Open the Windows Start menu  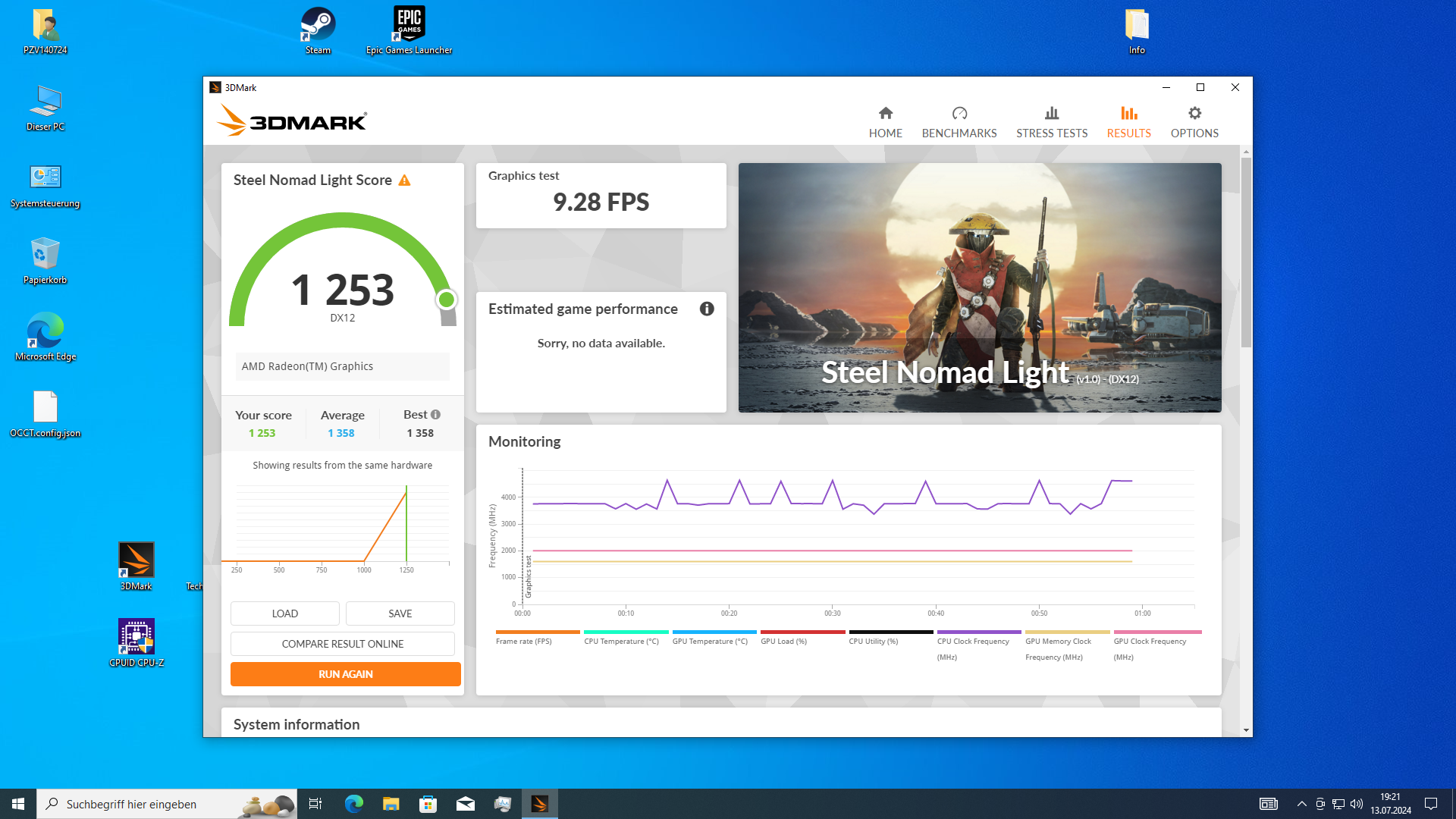point(18,804)
